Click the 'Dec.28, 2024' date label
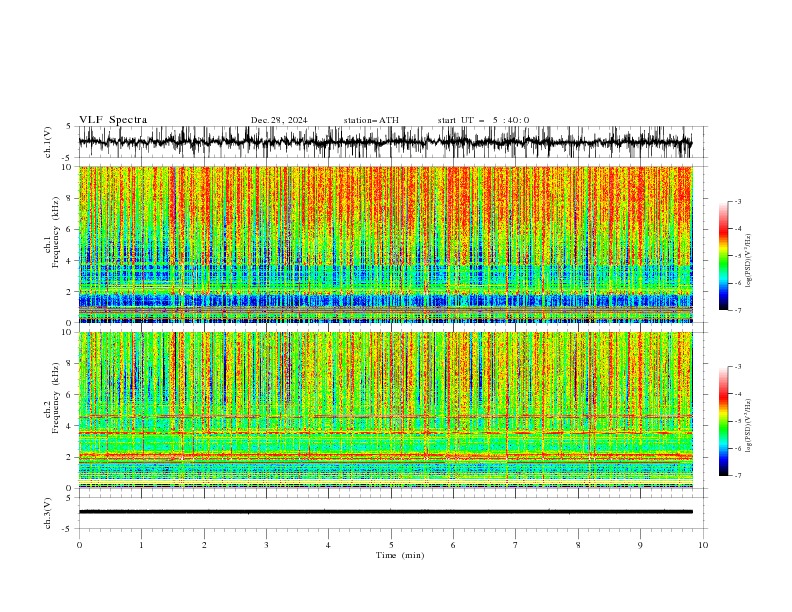792x612 pixels. tap(279, 120)
